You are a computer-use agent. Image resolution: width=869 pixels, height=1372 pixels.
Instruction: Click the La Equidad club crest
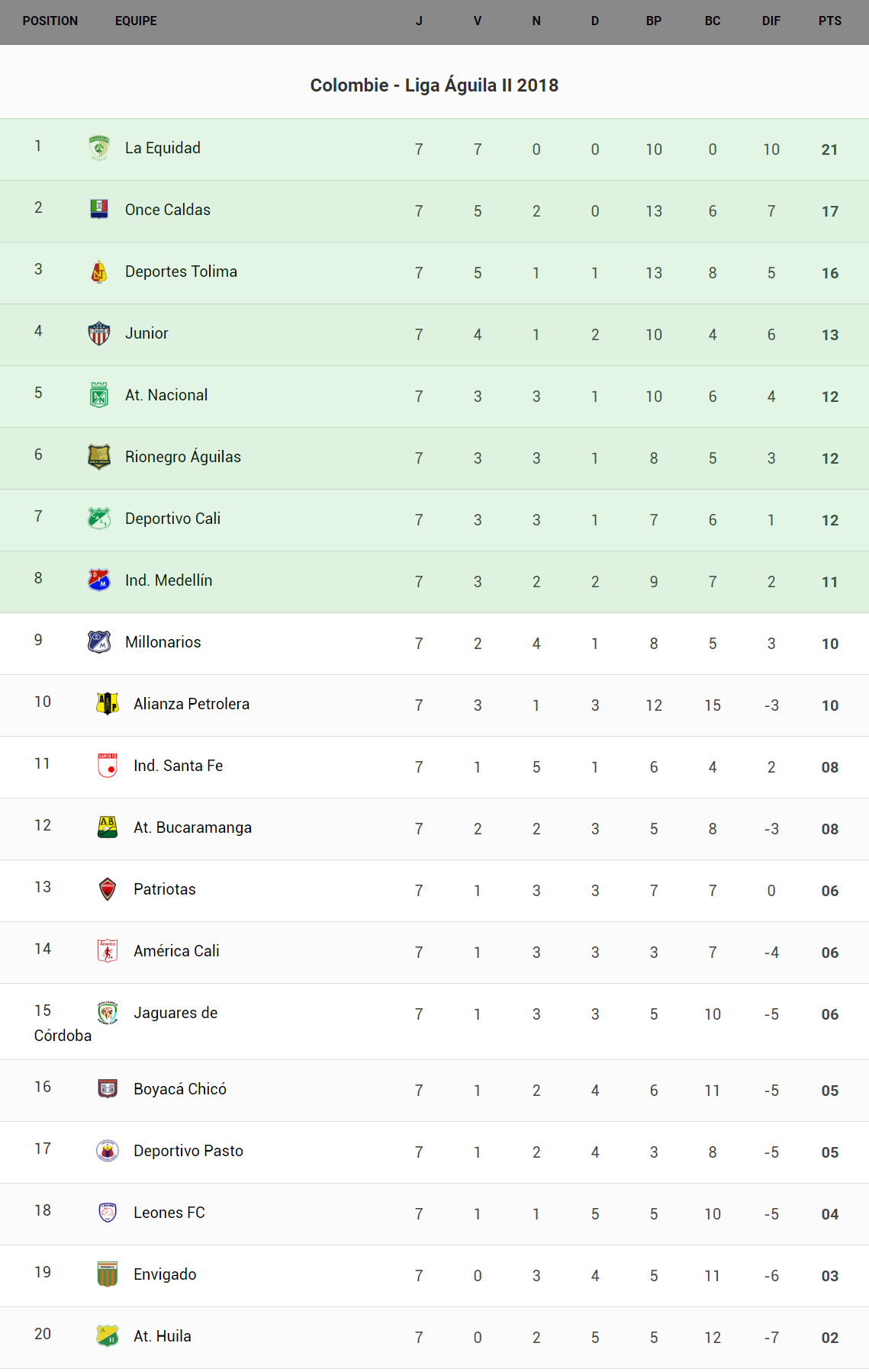pyautogui.click(x=99, y=148)
